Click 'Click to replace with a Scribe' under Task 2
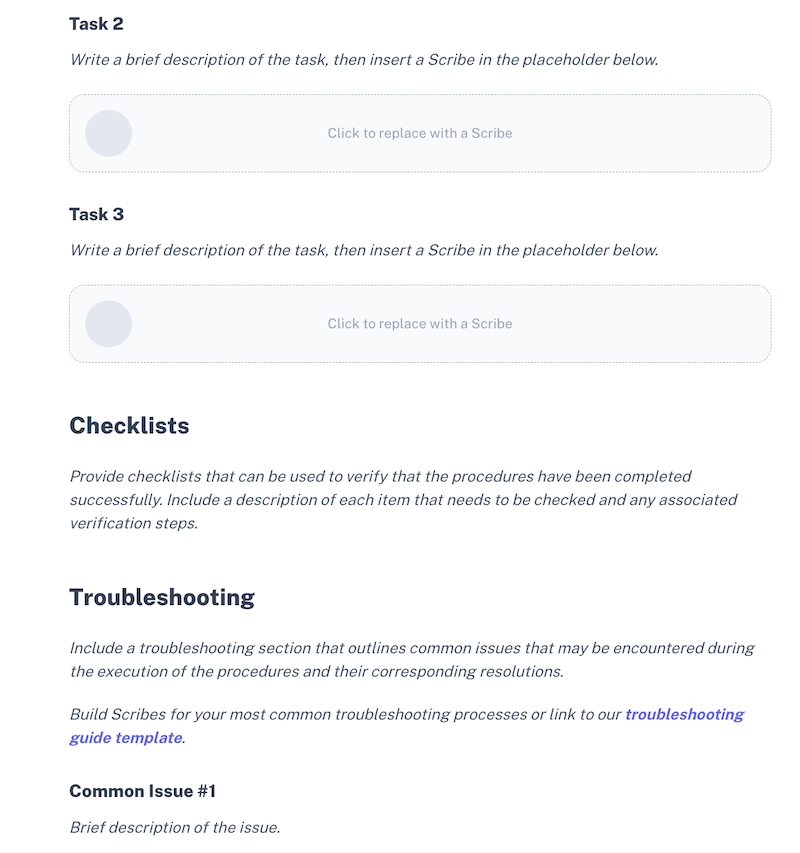This screenshot has width=800, height=853. click(419, 133)
